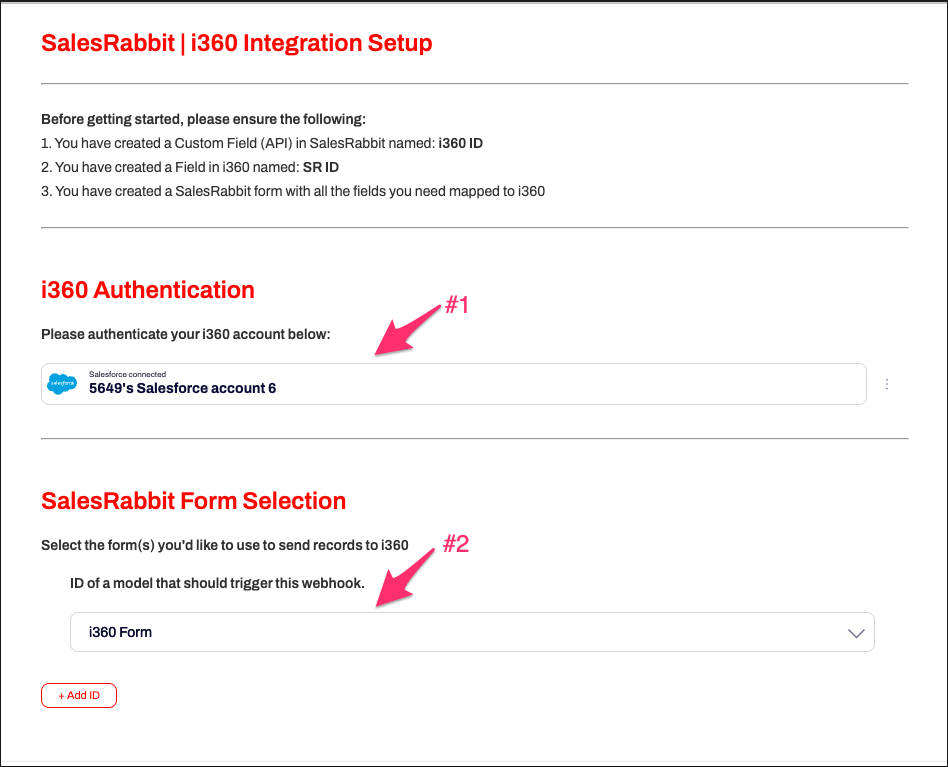
Task: Click the Salesforce cloud logo icon
Action: tap(62, 384)
